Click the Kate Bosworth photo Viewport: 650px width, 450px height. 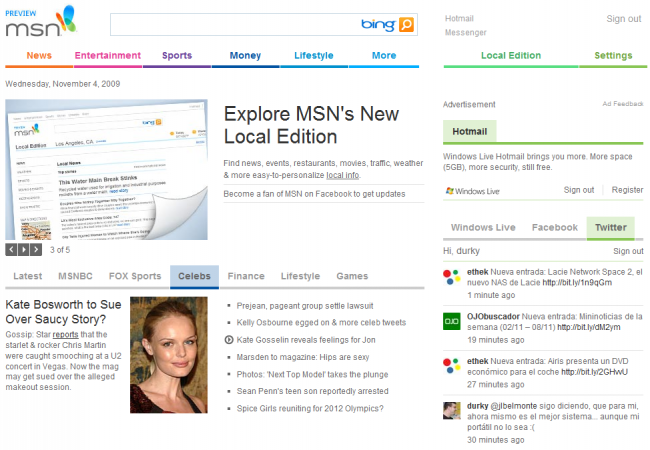[x=169, y=355]
